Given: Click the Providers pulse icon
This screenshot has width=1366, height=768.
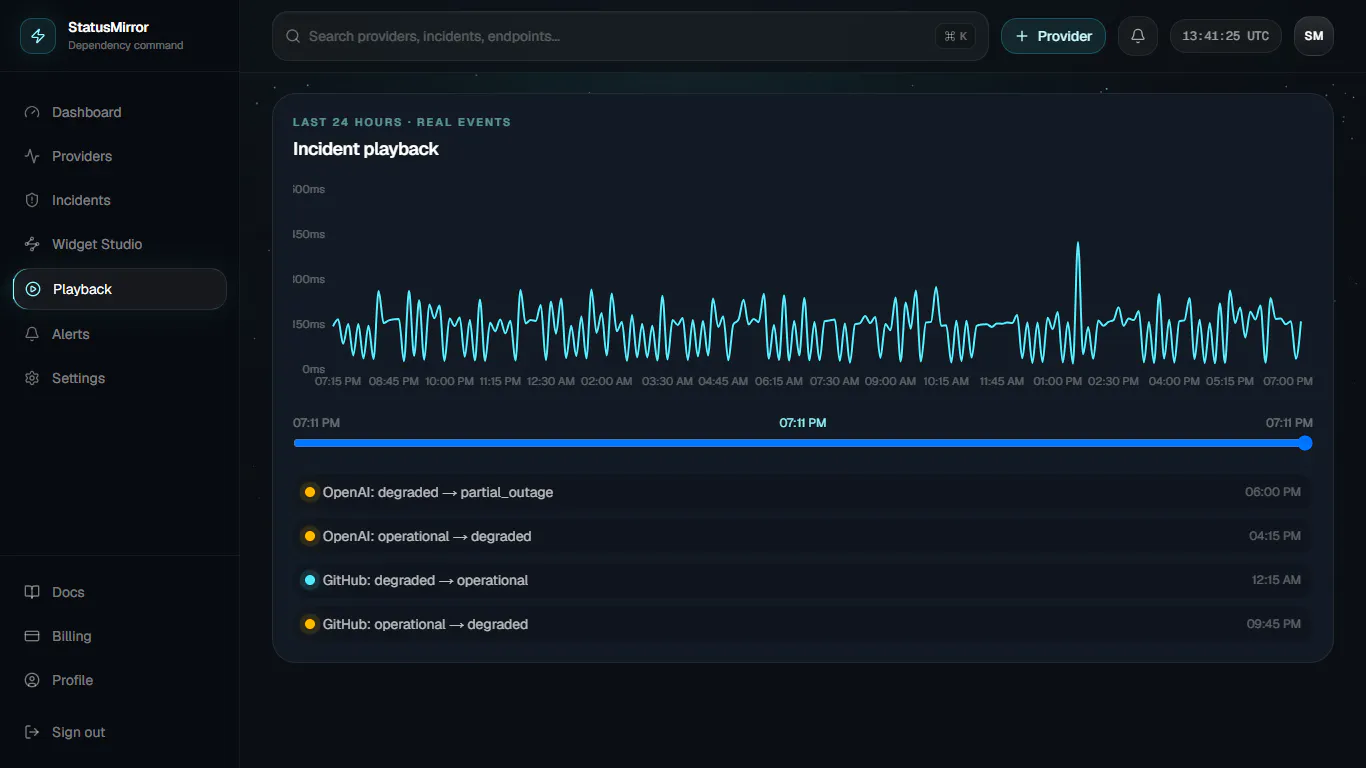Looking at the screenshot, I should [x=32, y=156].
